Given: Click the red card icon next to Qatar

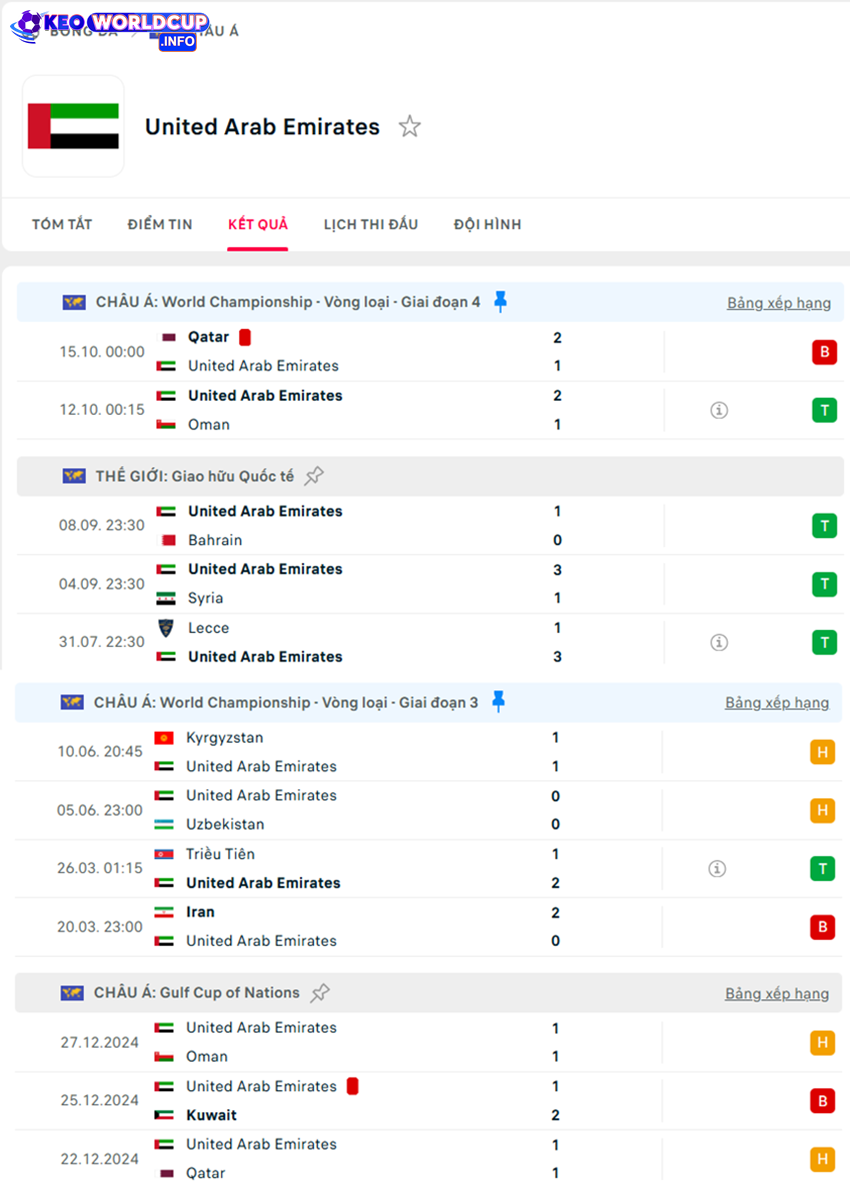Looking at the screenshot, I should coord(245,337).
